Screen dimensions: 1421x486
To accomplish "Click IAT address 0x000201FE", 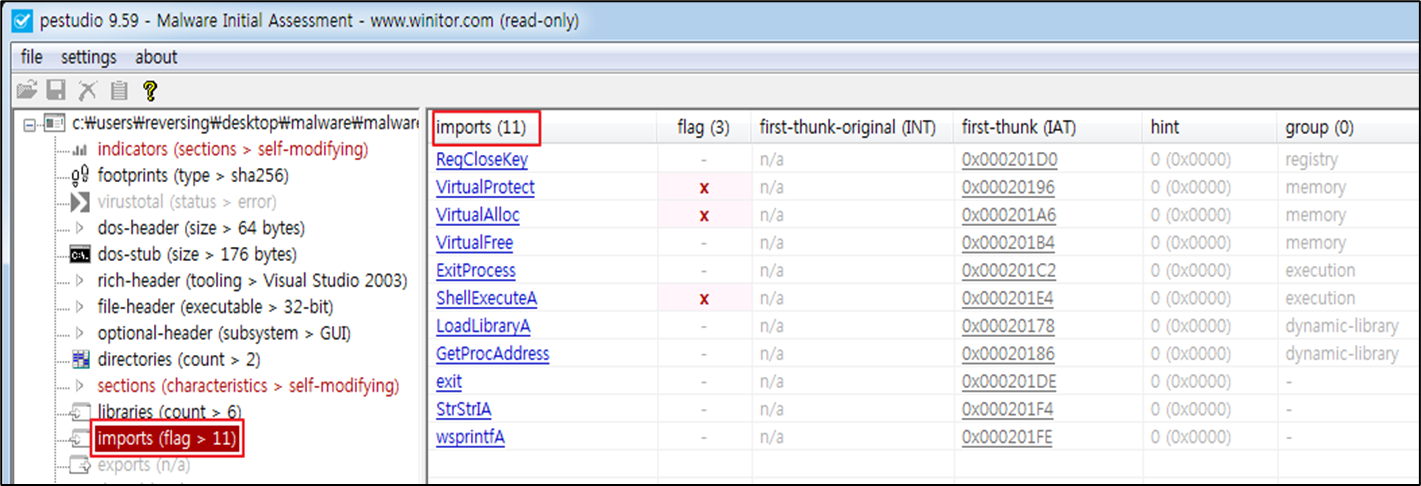I will tap(1008, 437).
